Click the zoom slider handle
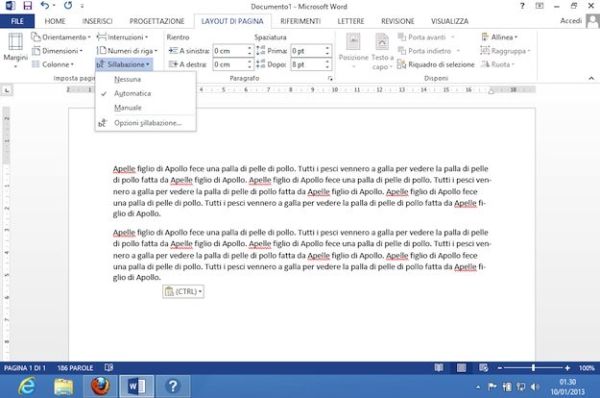This screenshot has height=398, width=600. 533,368
